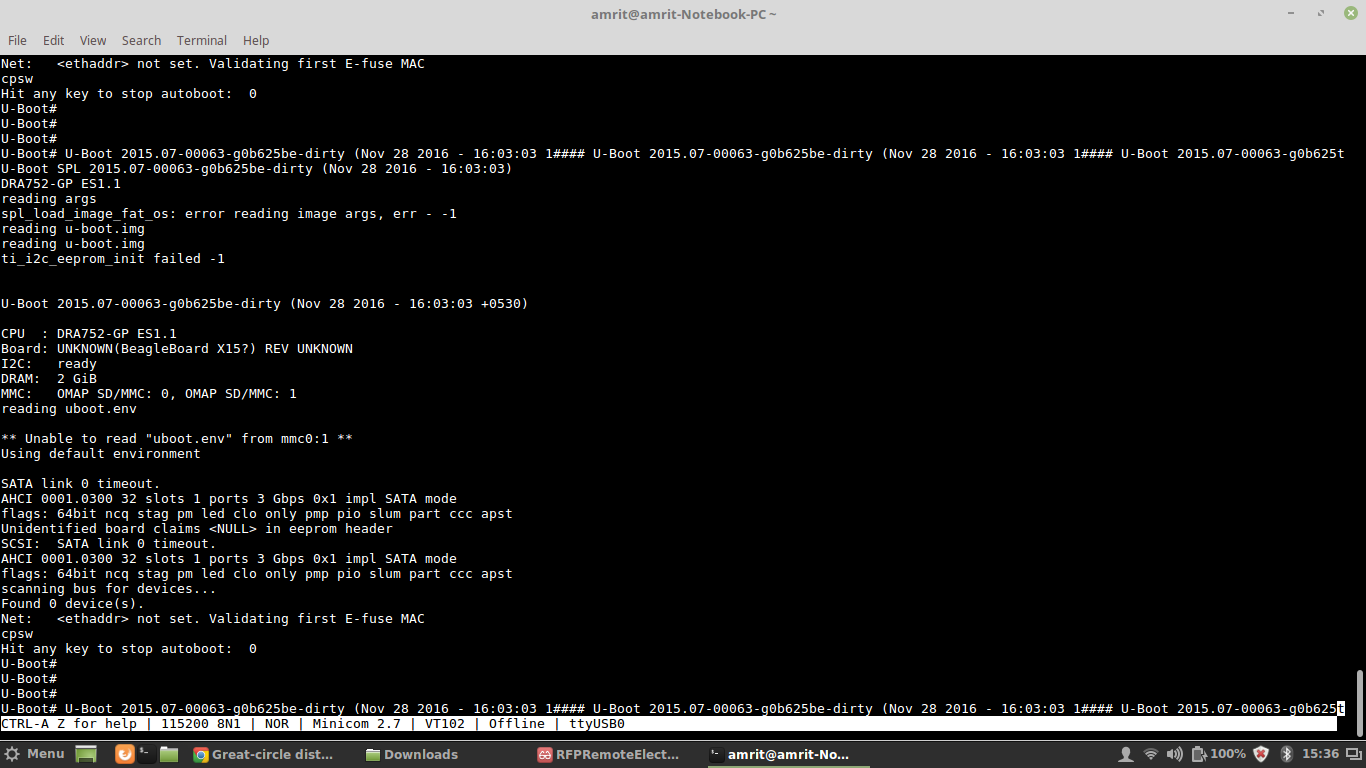Open the File menu
Image resolution: width=1366 pixels, height=768 pixels.
pyautogui.click(x=17, y=40)
